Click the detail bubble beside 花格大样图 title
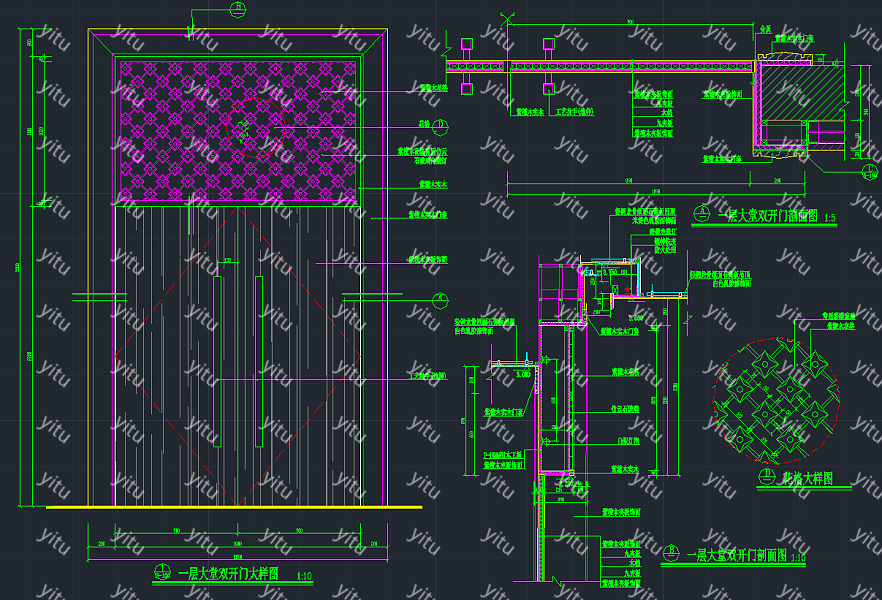Viewport: 882px width, 600px height. (767, 478)
